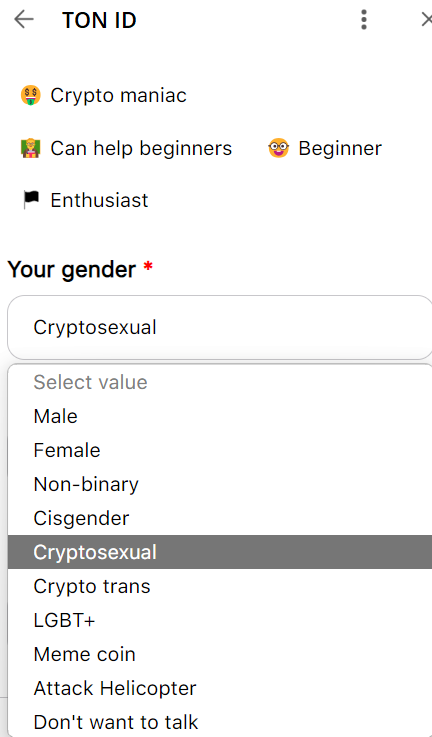The width and height of the screenshot is (432, 737).
Task: Choose Male from the gender list
Action: click(x=220, y=416)
